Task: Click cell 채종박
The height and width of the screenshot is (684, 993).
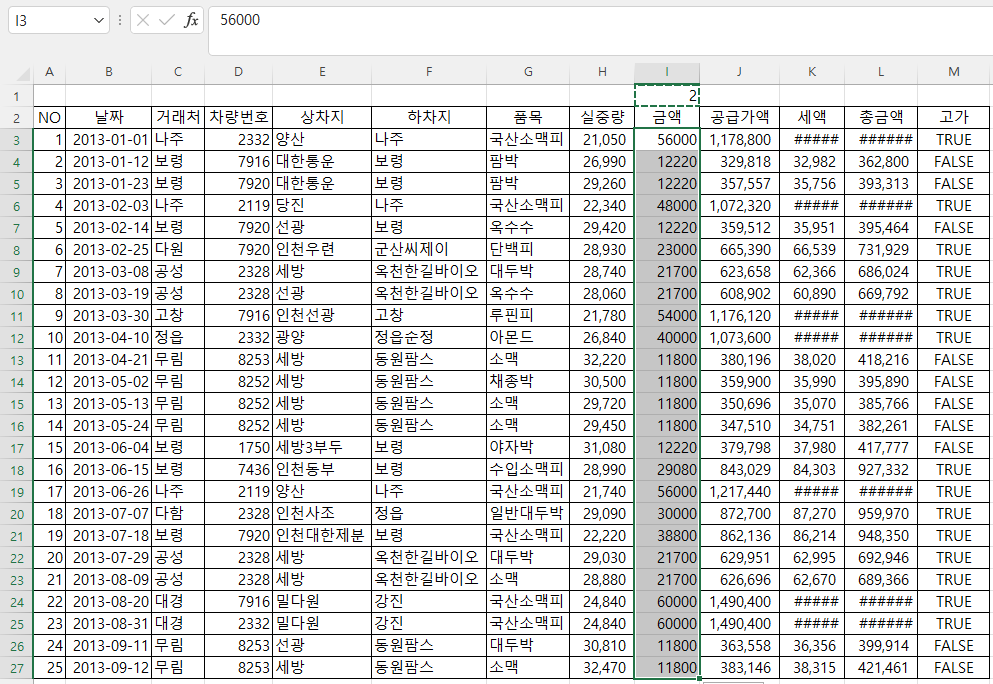Action: [x=528, y=381]
